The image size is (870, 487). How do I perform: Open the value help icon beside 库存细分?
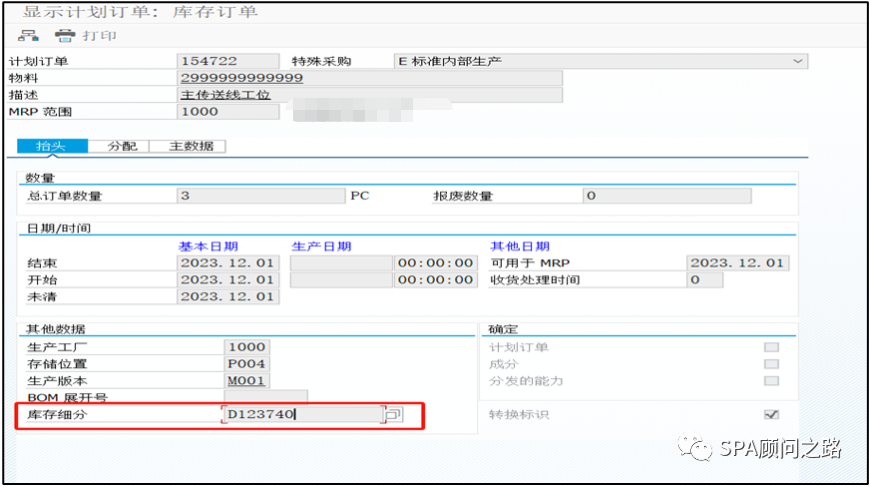coord(393,414)
